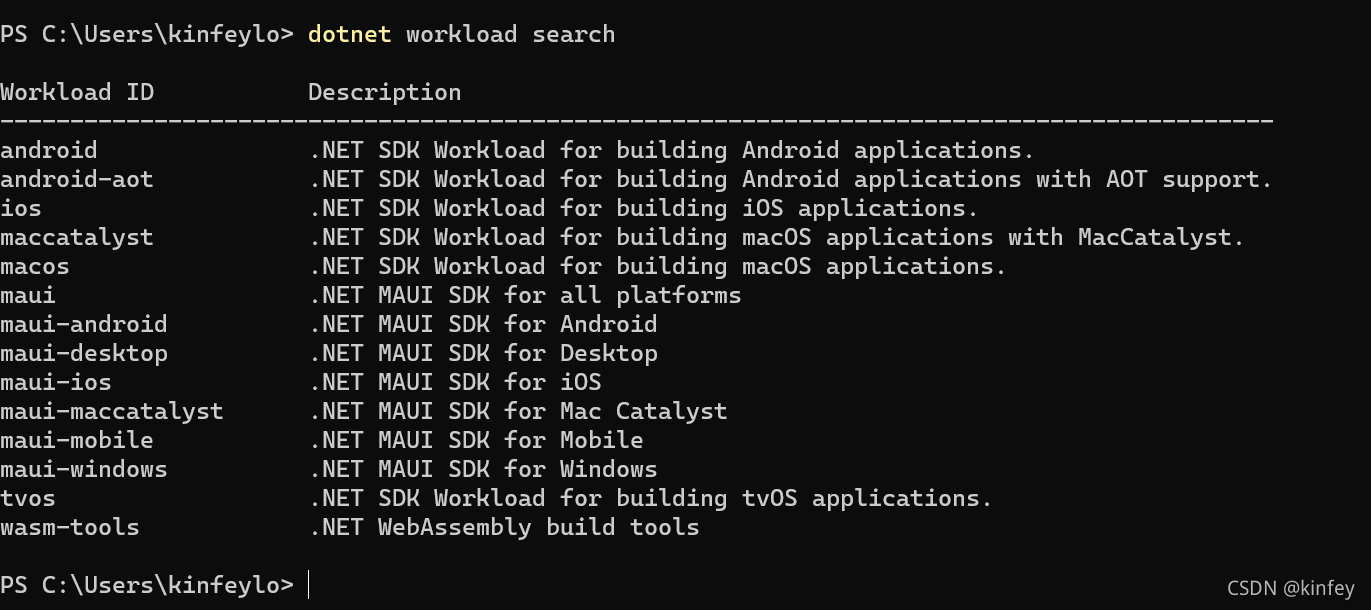Place cursor at the bottom PS prompt

point(309,585)
